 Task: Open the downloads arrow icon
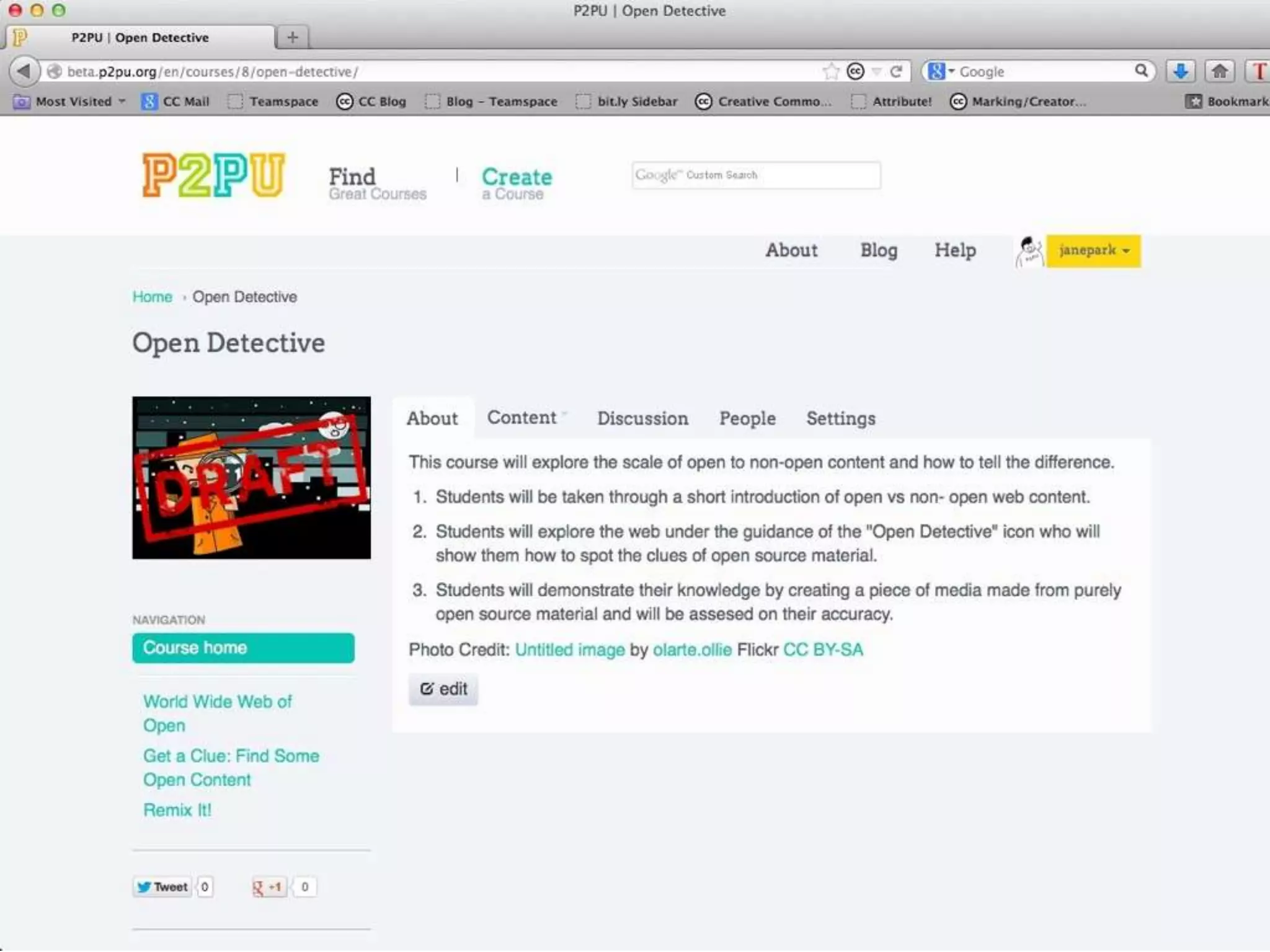pos(1180,71)
